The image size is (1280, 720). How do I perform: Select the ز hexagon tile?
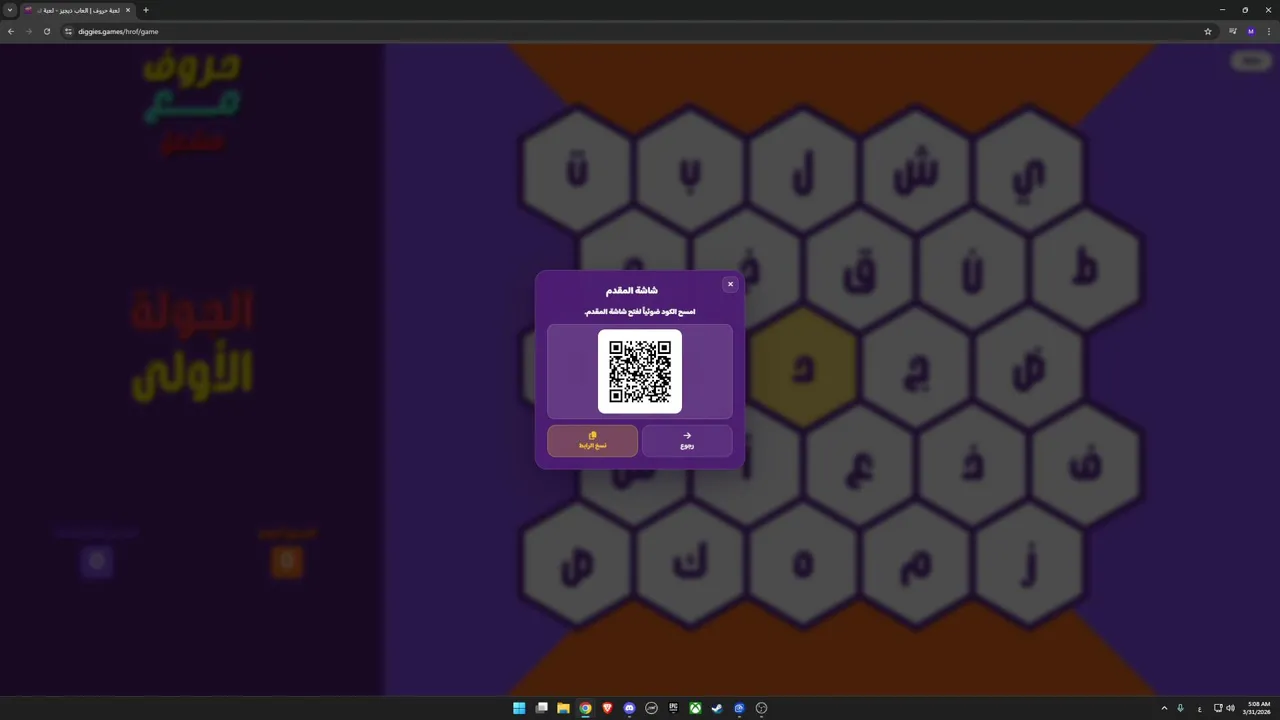click(1029, 564)
